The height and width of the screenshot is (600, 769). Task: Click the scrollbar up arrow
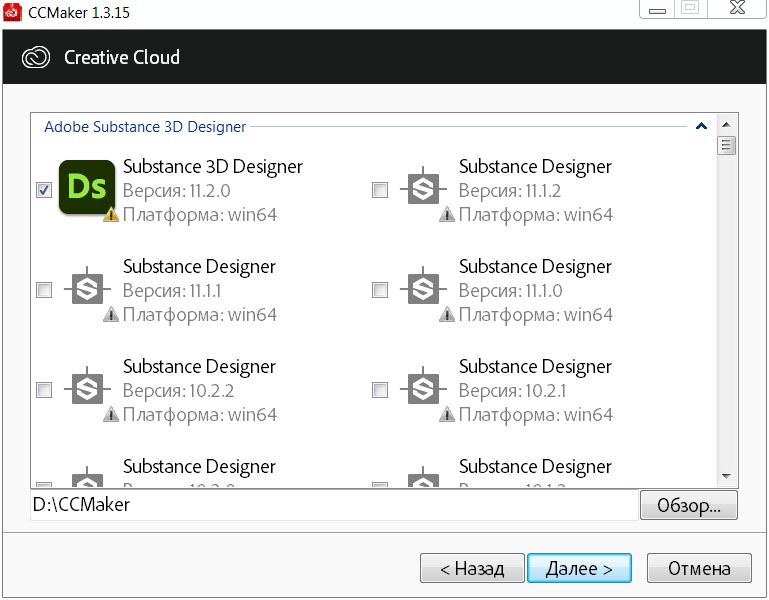point(726,125)
